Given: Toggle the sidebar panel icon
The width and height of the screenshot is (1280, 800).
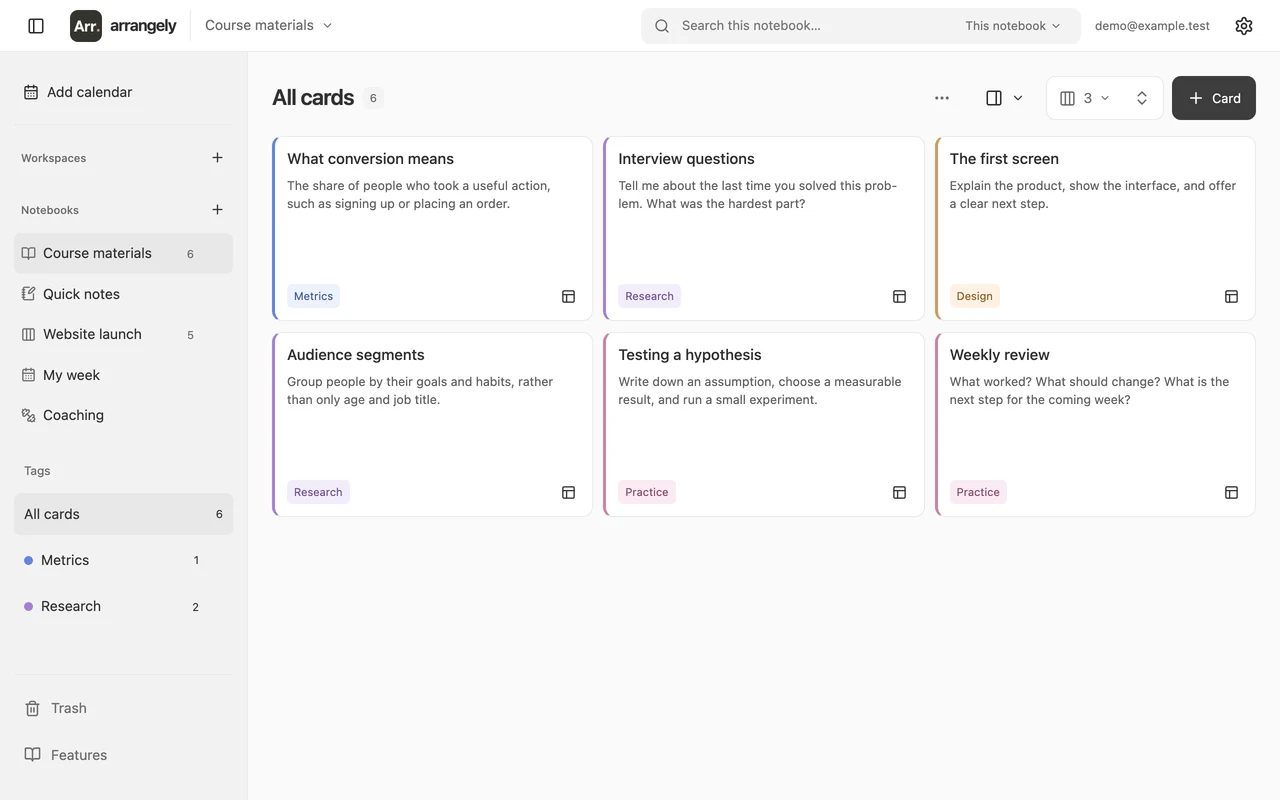Looking at the screenshot, I should [36, 26].
